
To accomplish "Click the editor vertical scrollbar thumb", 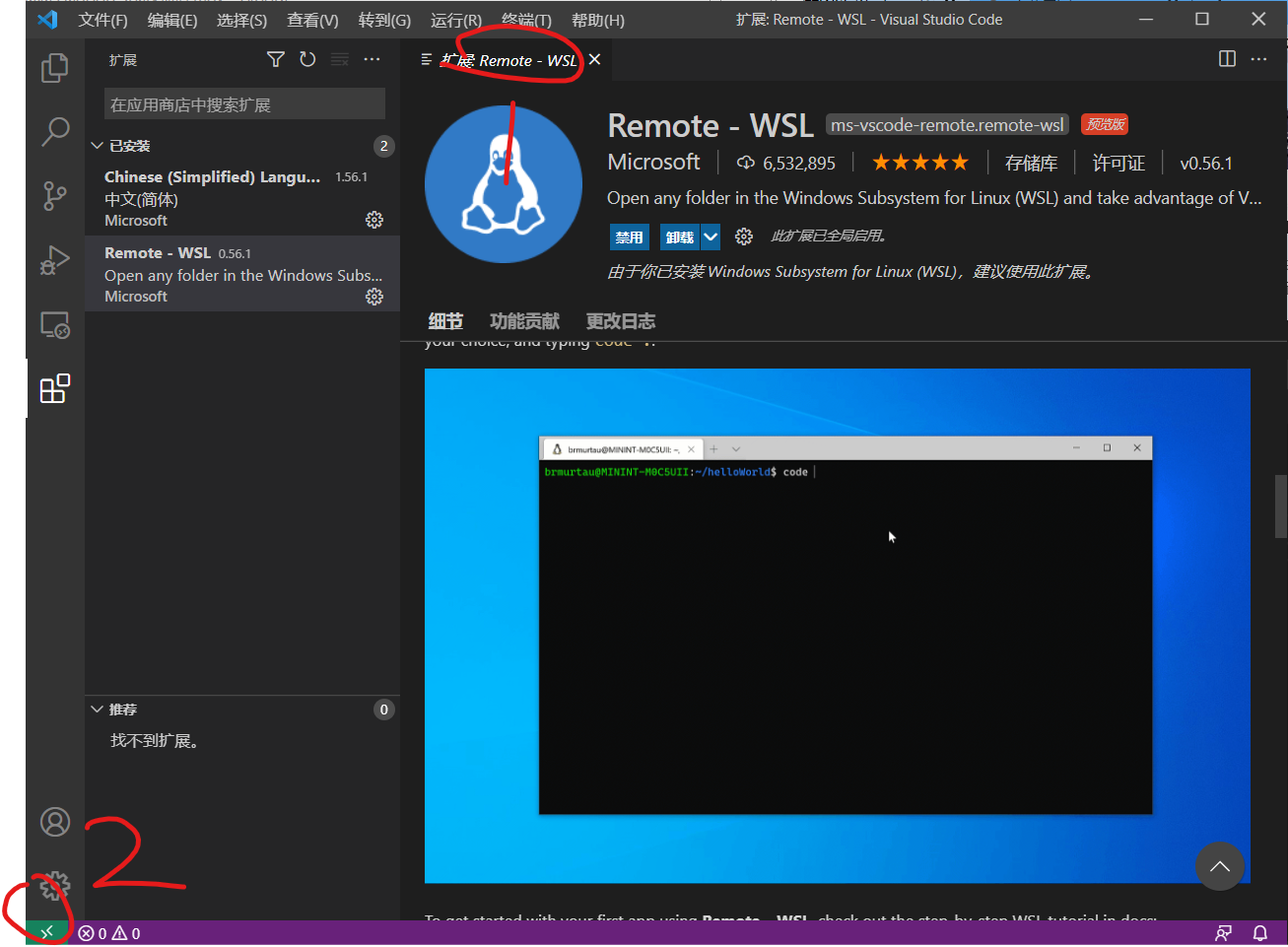I will 1280,507.
